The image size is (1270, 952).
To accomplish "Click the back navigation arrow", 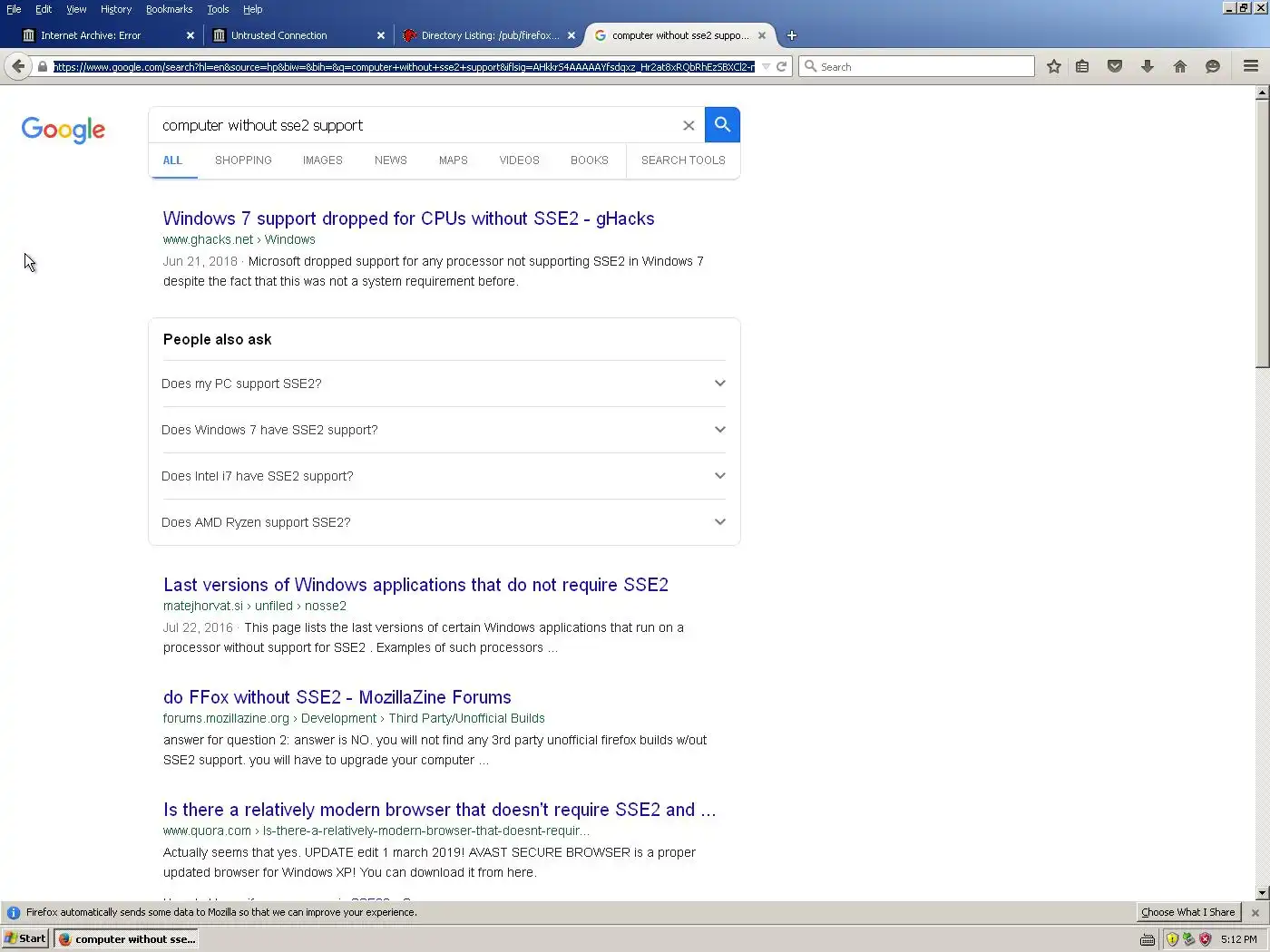I will click(x=18, y=66).
